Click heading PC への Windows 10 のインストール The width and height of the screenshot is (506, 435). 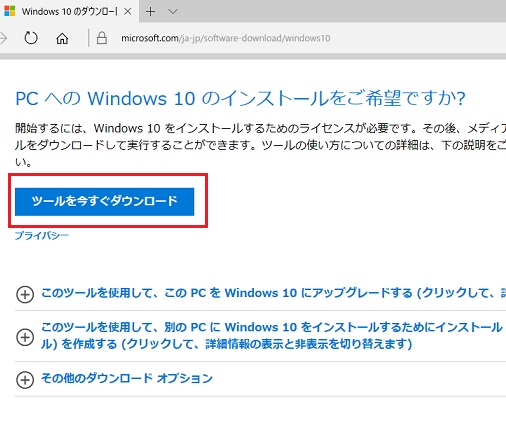240,99
